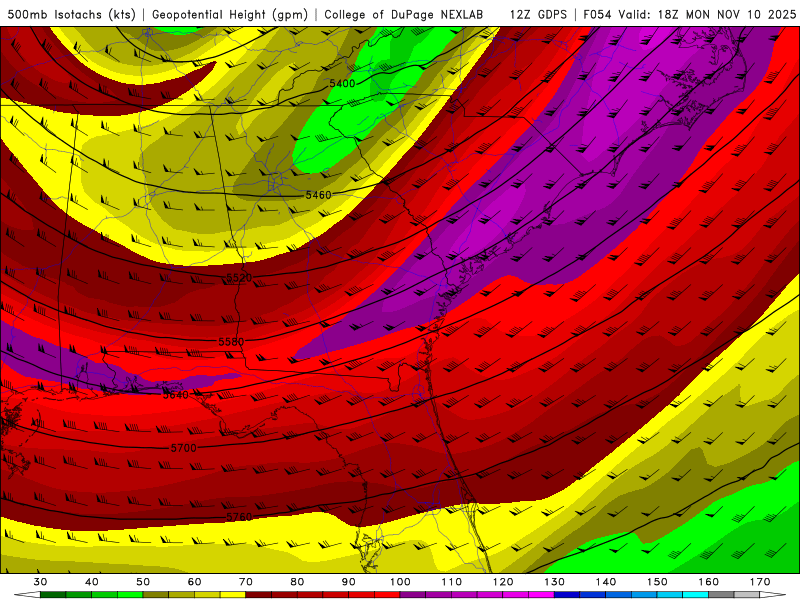Click the 'College of DuPage NEXLAB' credit text
Screen dimensions: 800x600
tap(404, 15)
